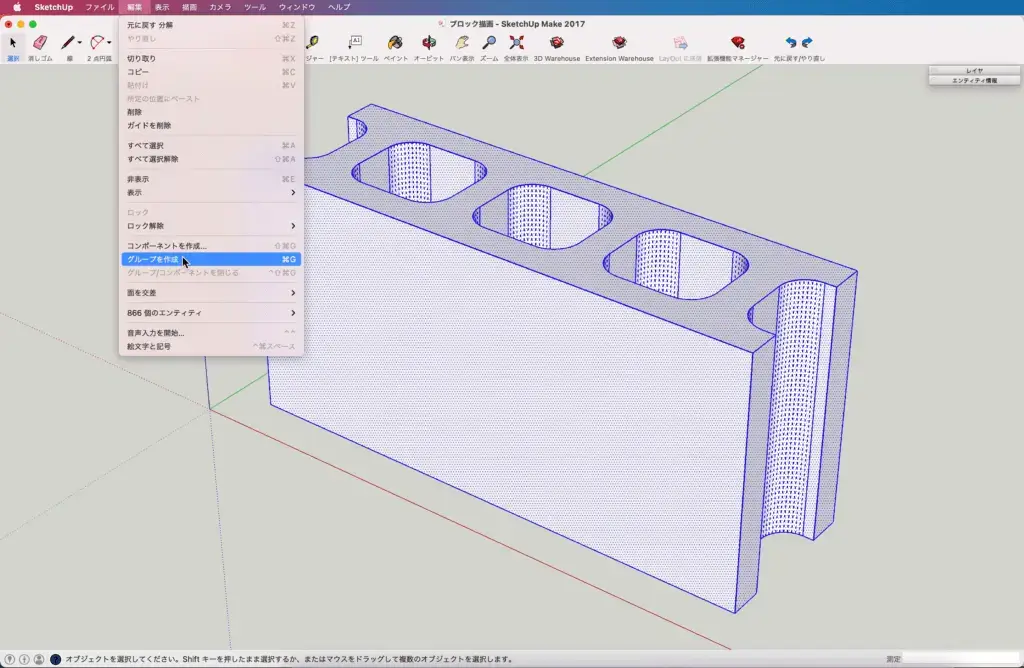Select the 線 pencil line tool
1024x668 pixels.
[x=67, y=43]
